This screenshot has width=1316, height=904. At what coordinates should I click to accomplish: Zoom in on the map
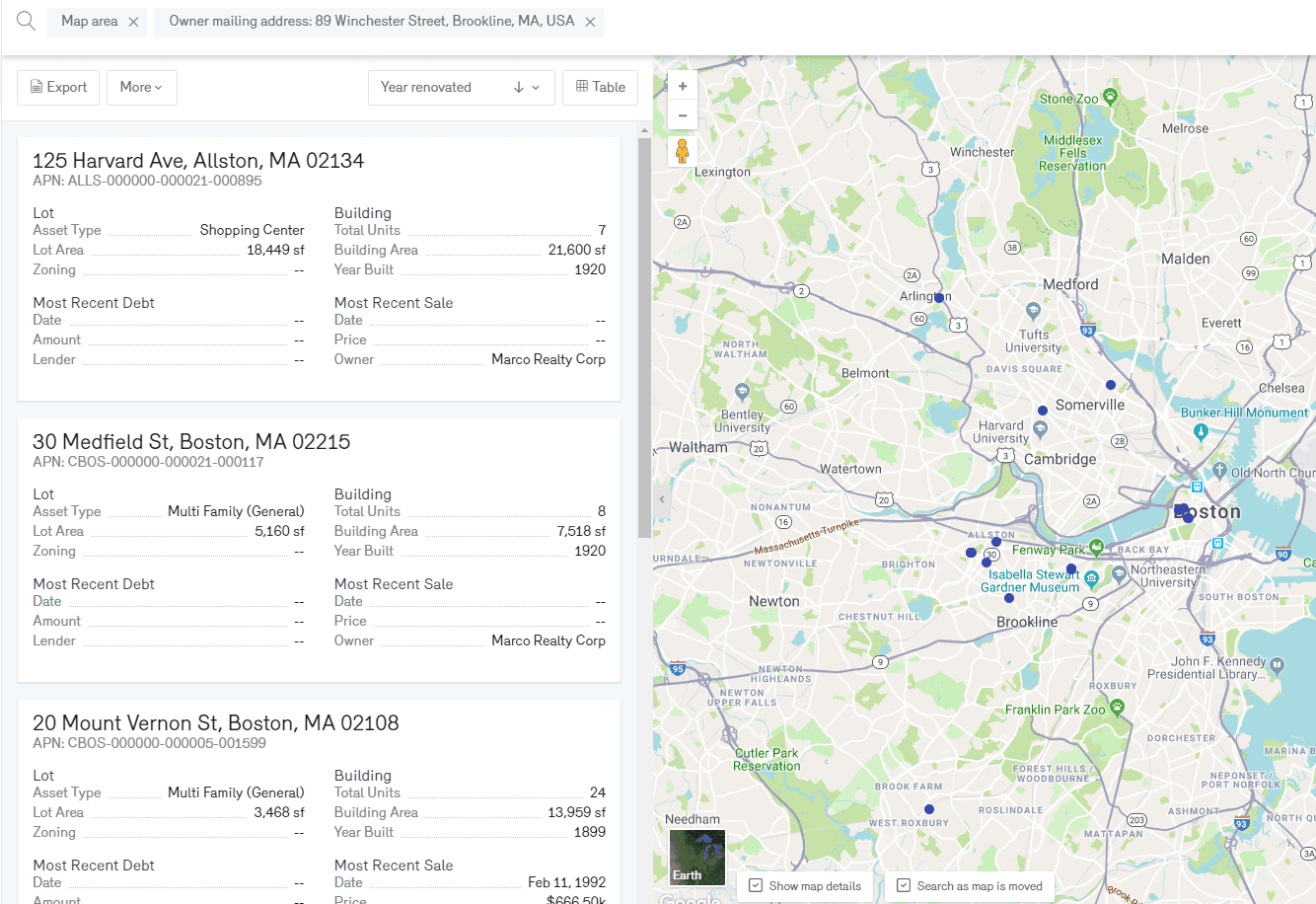tap(683, 87)
